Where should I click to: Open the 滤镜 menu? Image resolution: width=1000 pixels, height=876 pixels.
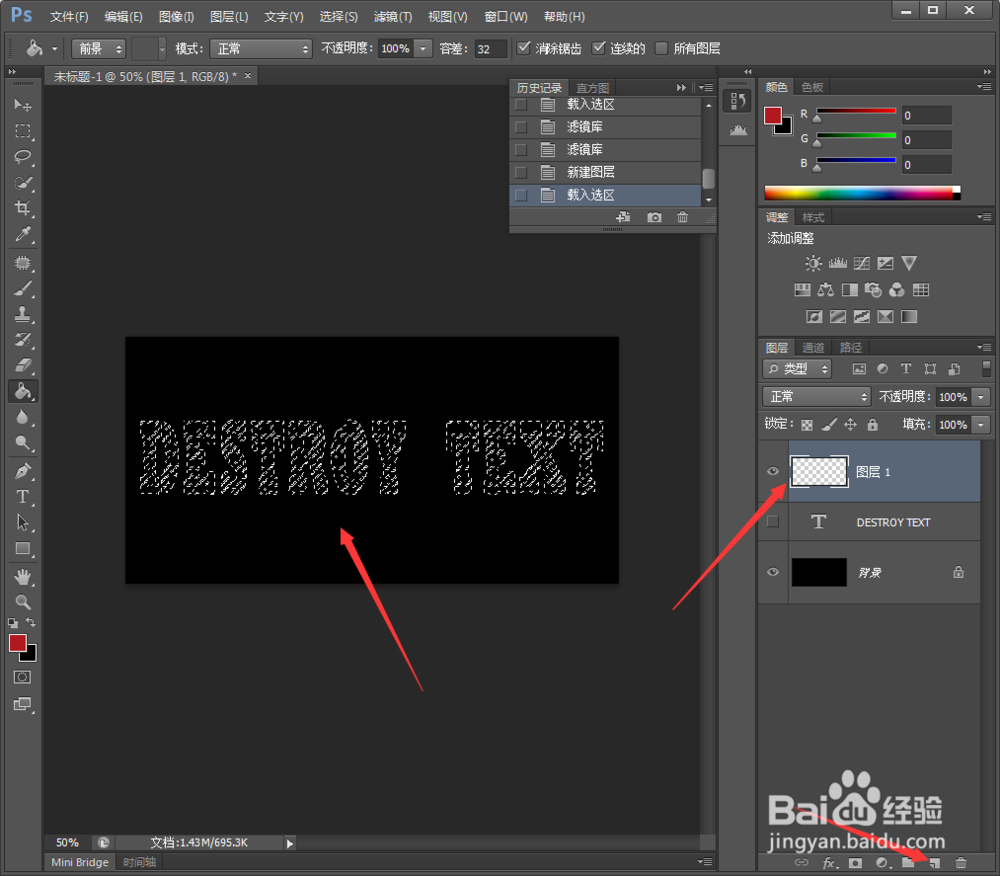(392, 16)
